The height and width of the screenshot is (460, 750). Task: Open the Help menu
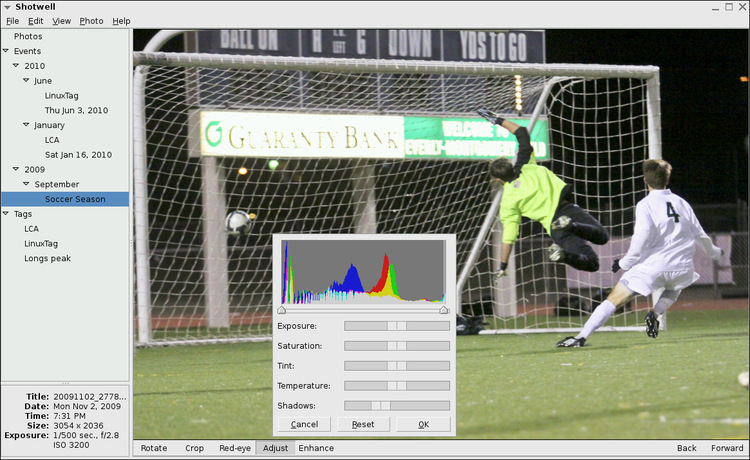coord(121,21)
